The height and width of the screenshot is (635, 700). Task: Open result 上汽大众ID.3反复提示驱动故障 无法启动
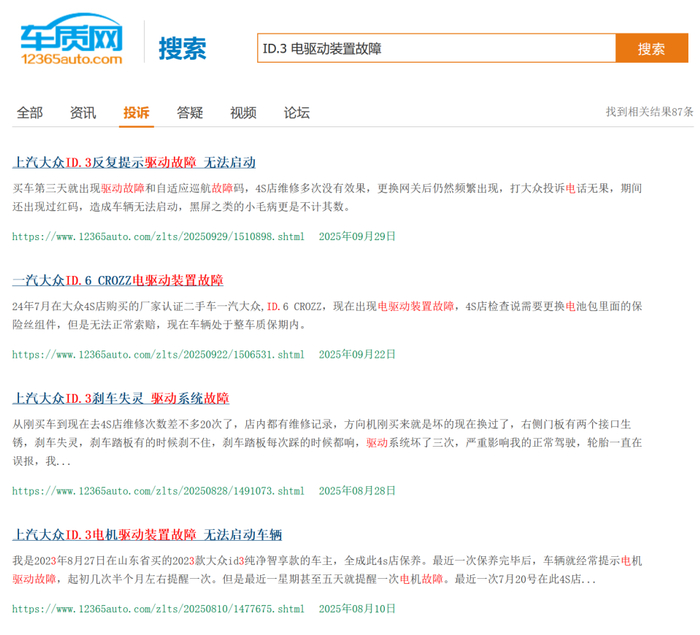134,162
